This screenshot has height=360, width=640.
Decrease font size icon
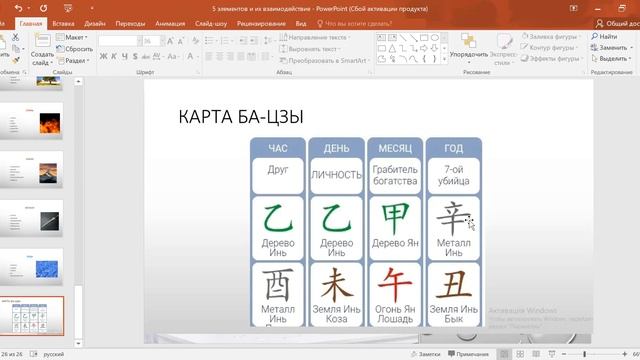pos(180,41)
